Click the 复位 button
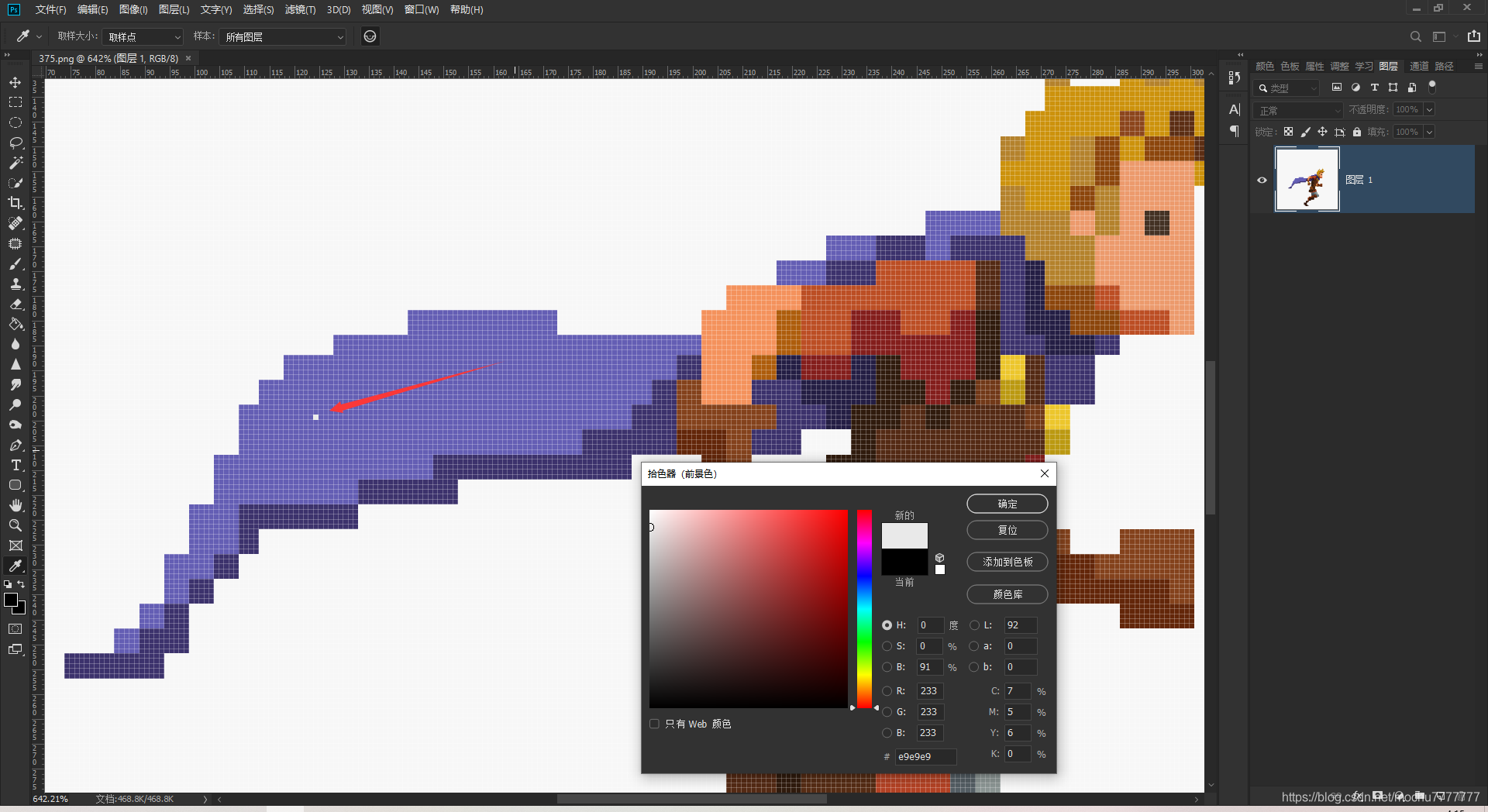Screen dimensions: 1488x812 (x=1007, y=530)
